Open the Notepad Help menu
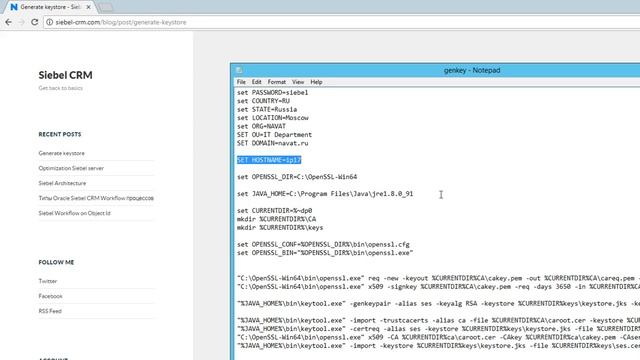 (x=316, y=82)
